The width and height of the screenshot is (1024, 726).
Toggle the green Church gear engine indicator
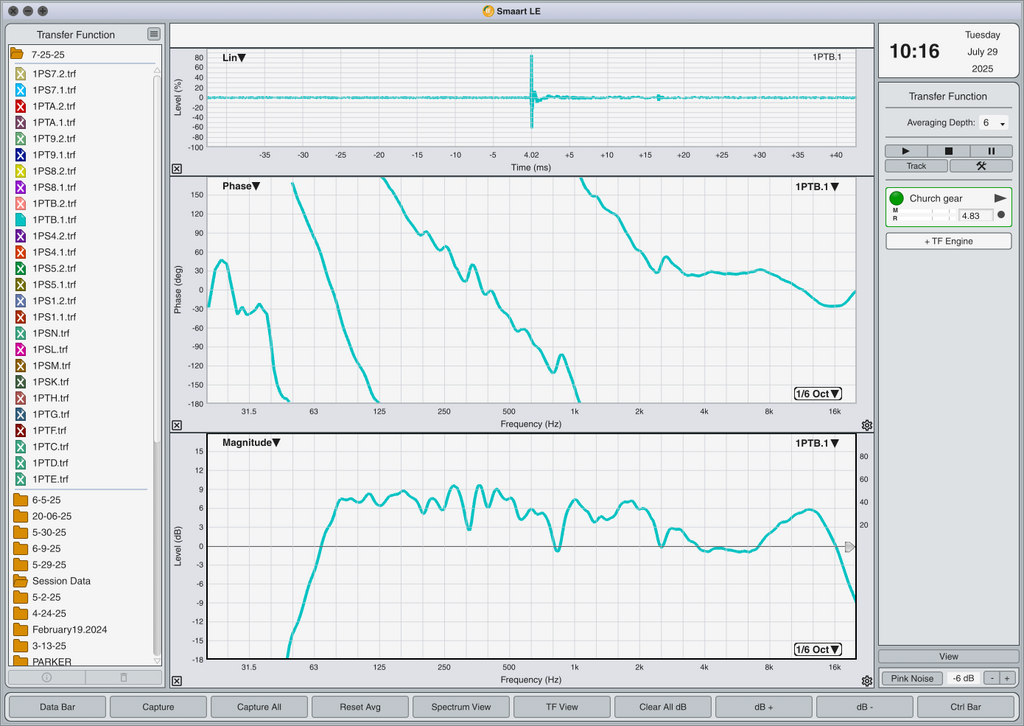tap(897, 198)
